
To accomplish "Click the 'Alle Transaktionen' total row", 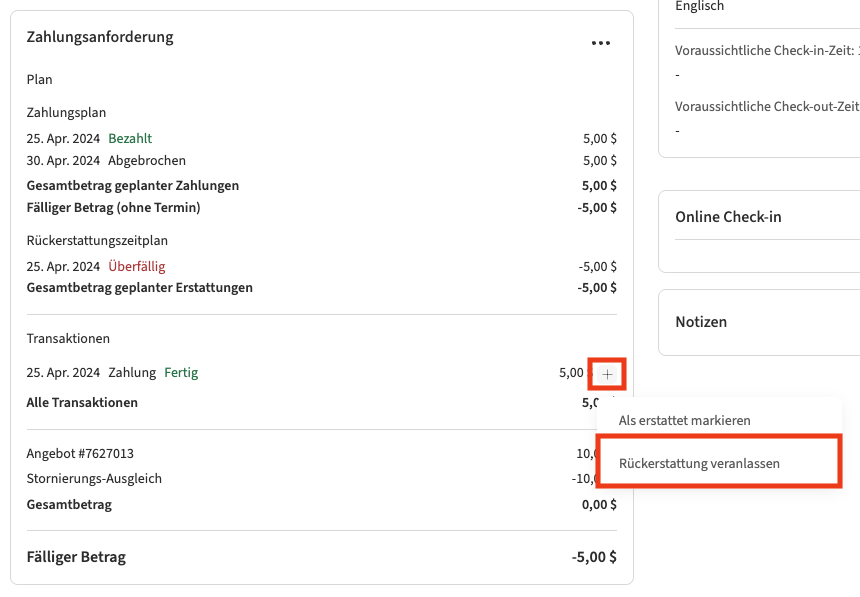I will 82,403.
